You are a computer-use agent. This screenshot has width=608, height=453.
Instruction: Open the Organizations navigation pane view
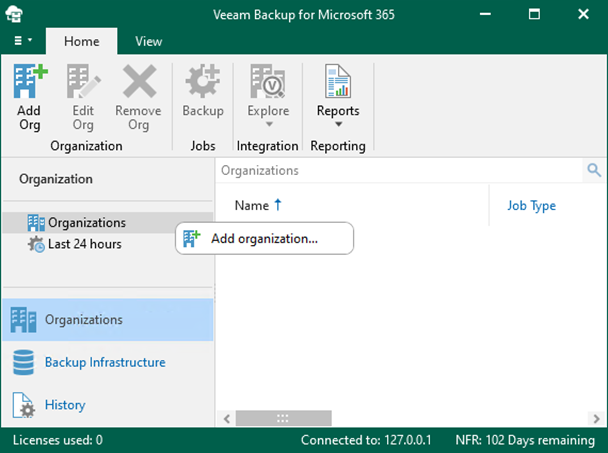pos(84,320)
